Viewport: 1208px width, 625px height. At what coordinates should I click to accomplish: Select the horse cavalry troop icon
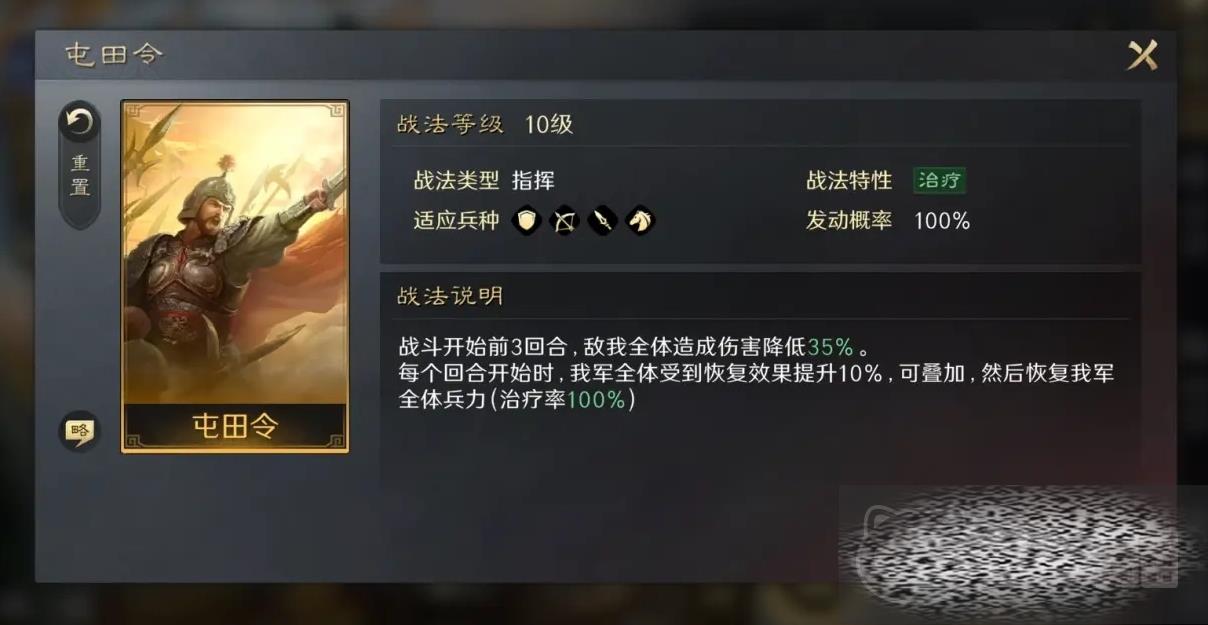[x=640, y=219]
